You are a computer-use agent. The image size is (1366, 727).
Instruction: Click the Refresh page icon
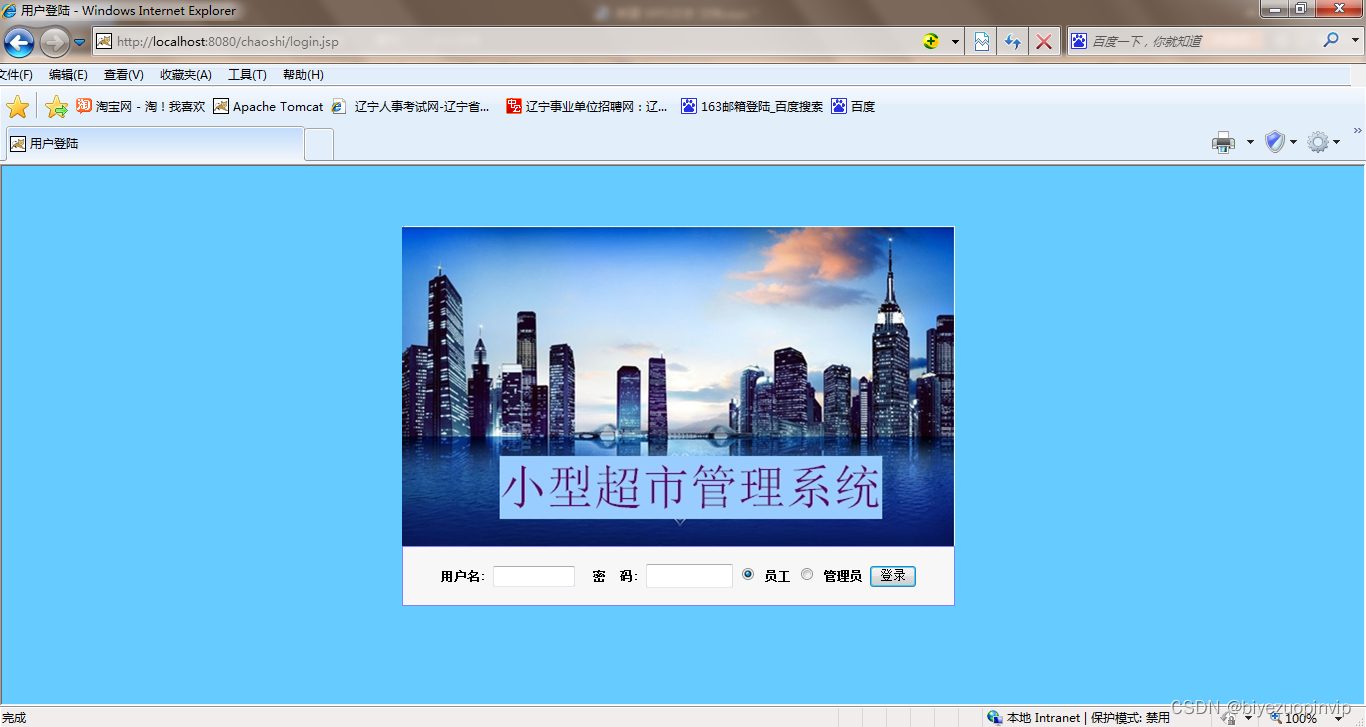1013,41
